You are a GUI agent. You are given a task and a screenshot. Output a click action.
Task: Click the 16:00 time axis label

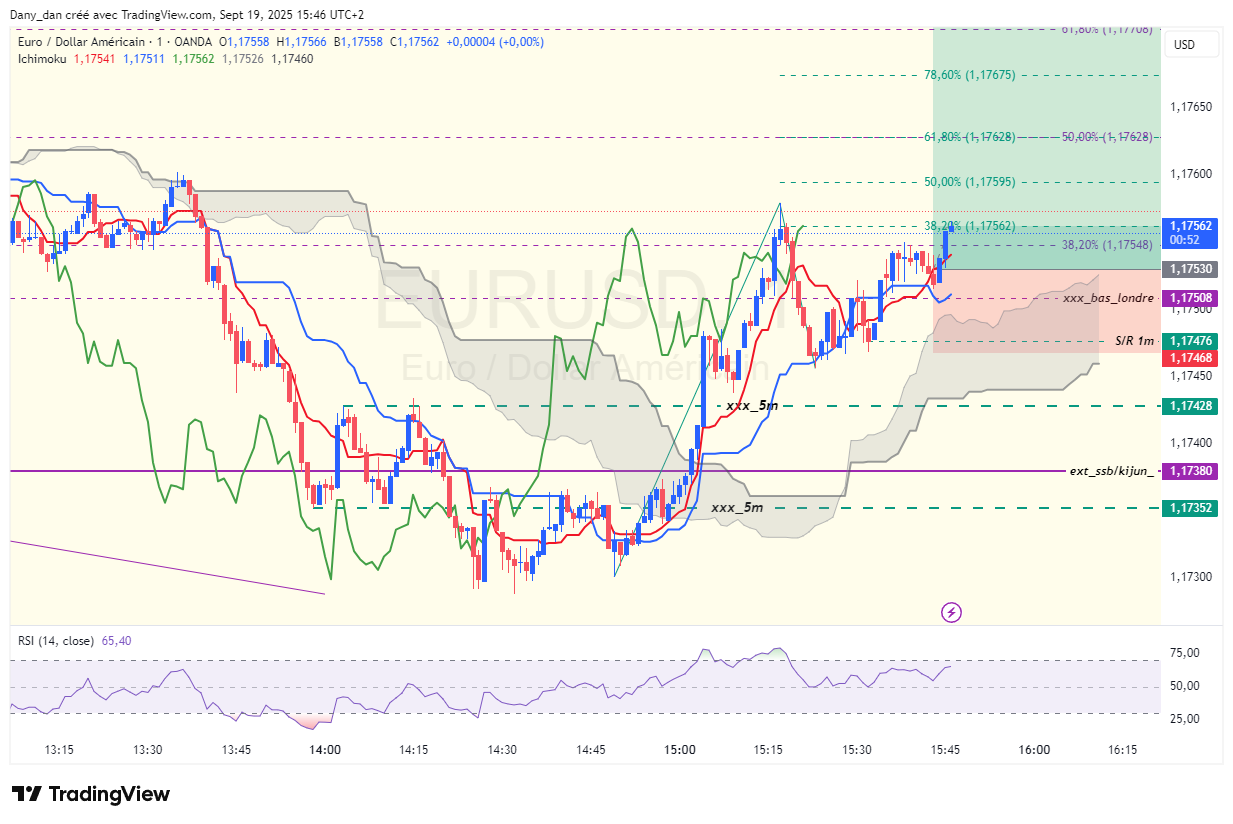click(x=1034, y=750)
